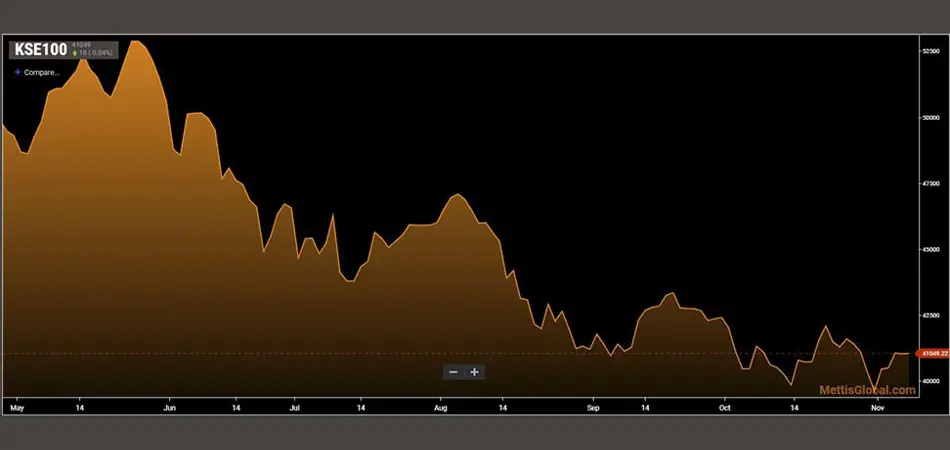Screen dimensions: 950x450
Task: Select the 41049 last price beside KSE100
Action: point(81,45)
